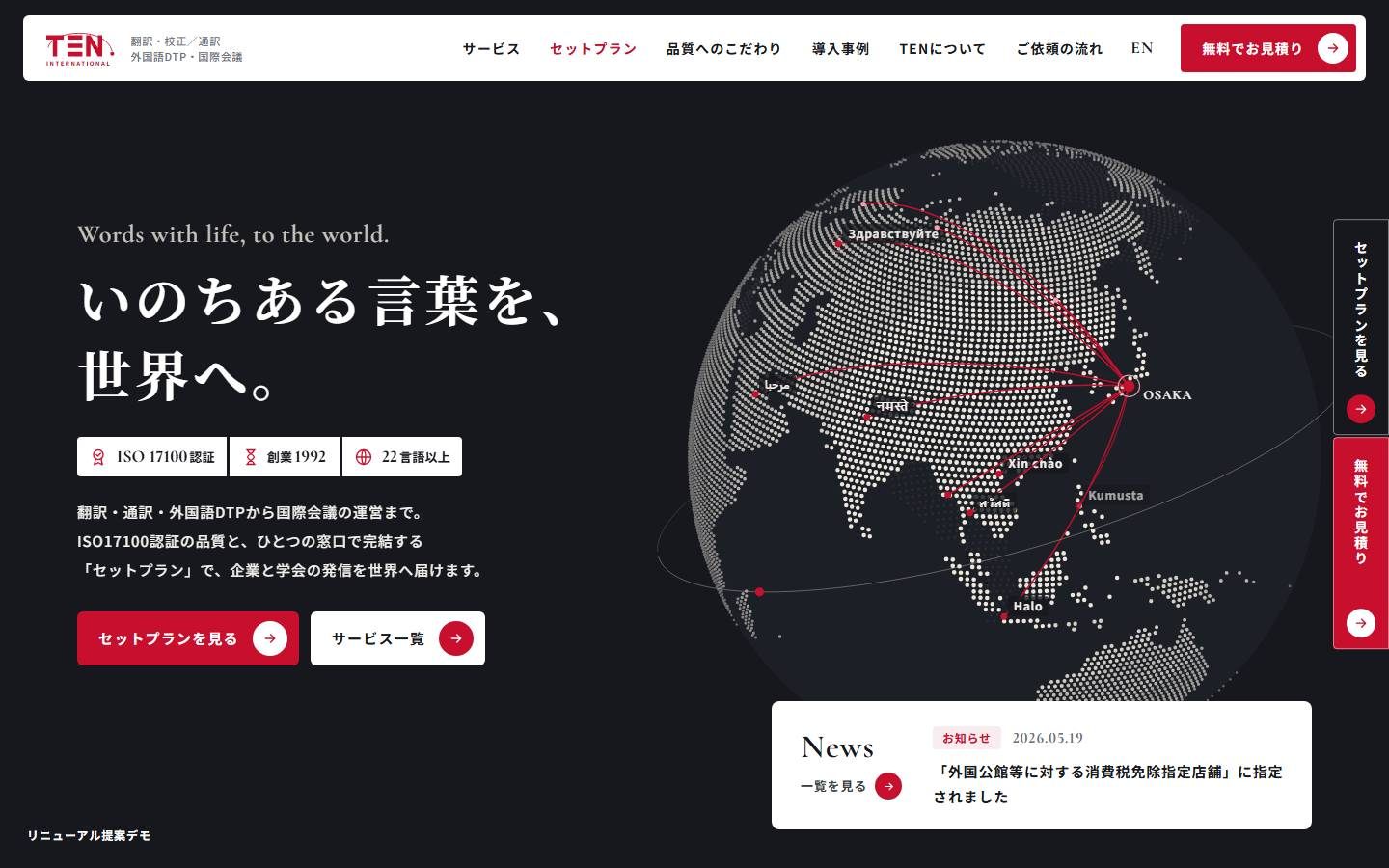Open the サービス menu item

pyautogui.click(x=491, y=49)
